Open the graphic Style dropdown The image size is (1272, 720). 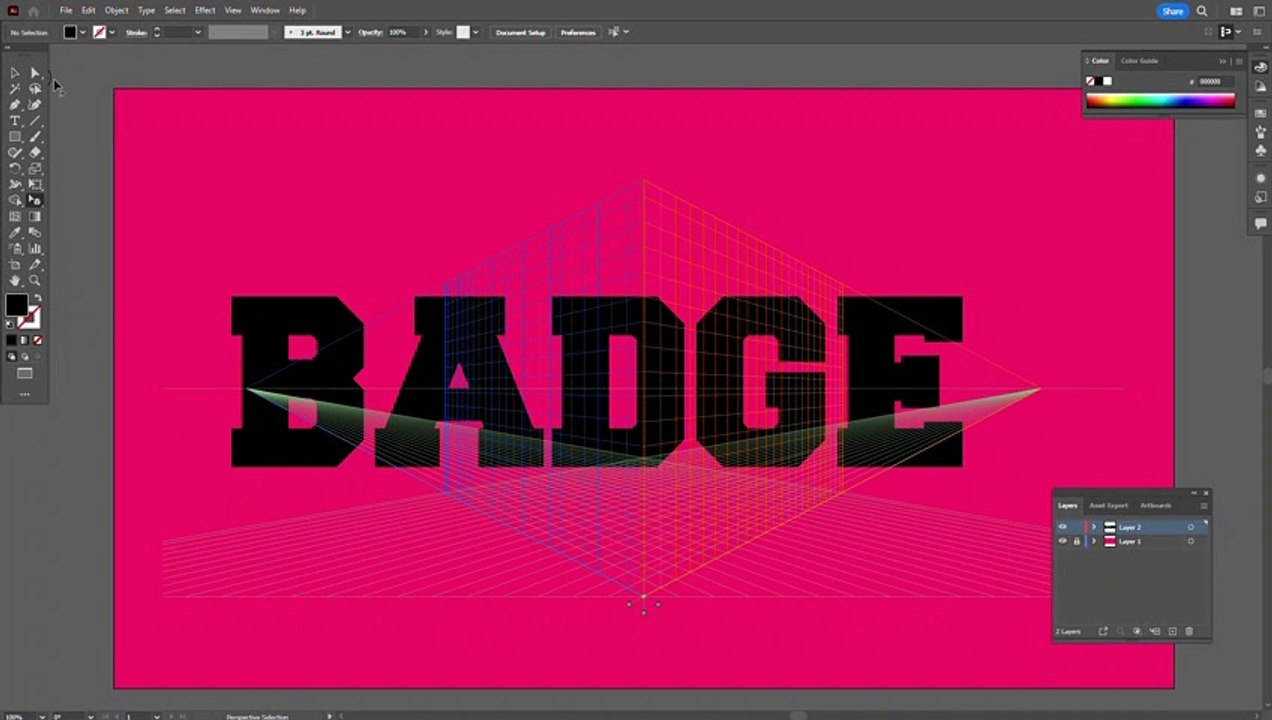pyautogui.click(x=475, y=32)
